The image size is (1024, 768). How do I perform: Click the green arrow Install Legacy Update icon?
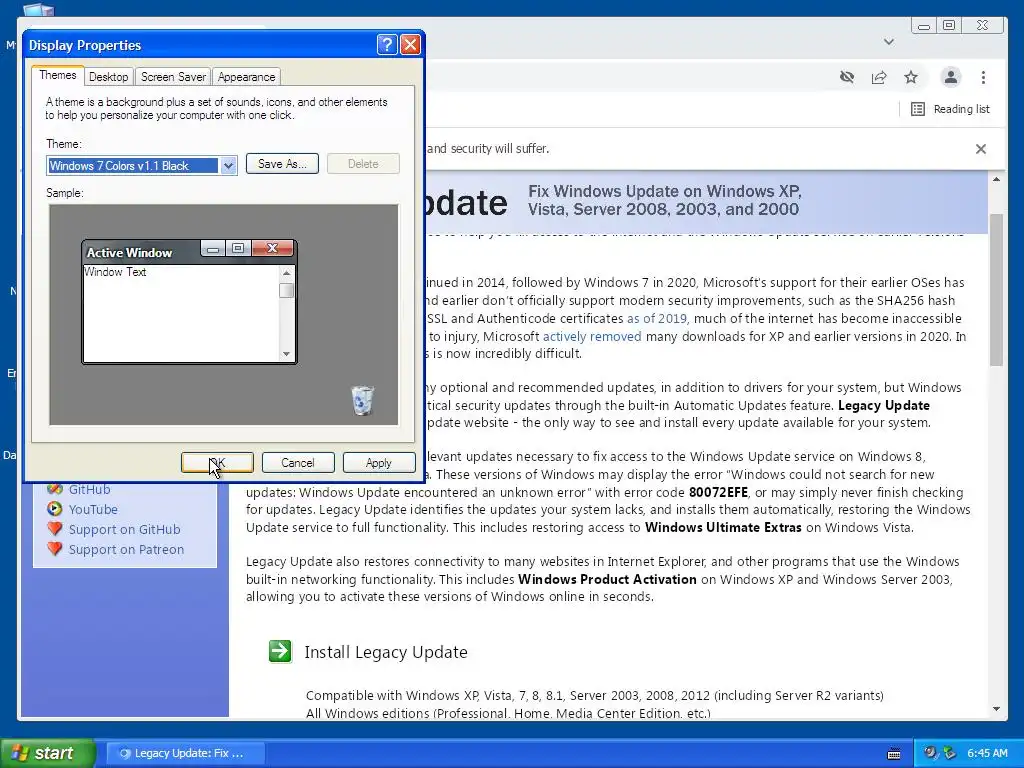tap(280, 651)
